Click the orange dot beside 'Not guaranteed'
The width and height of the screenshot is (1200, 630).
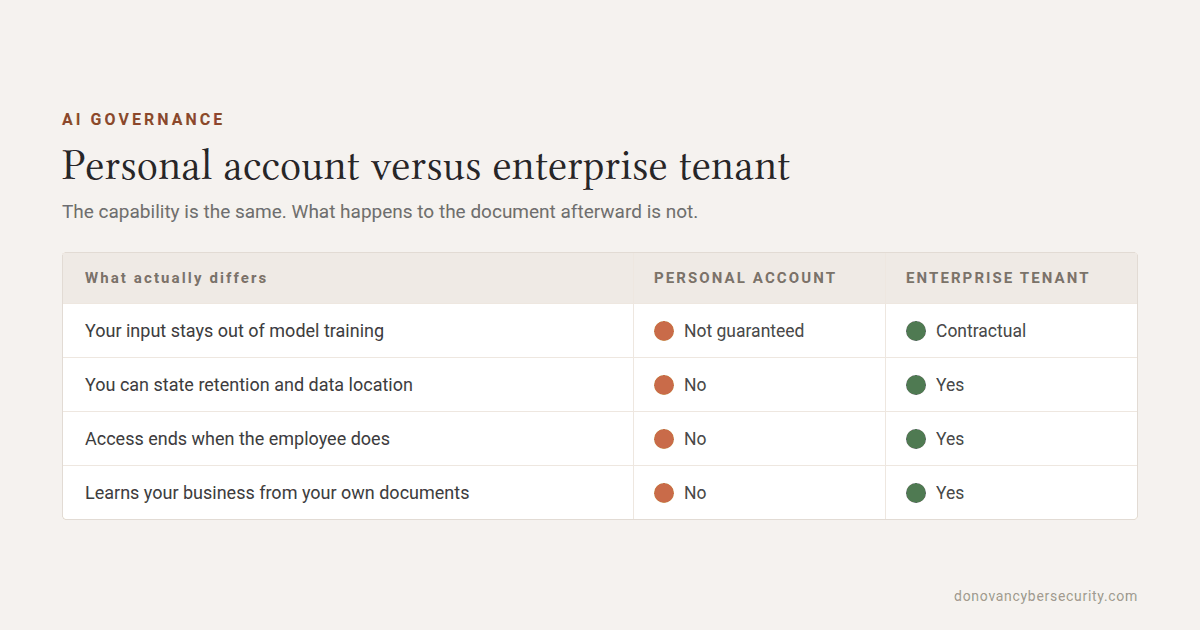coord(664,331)
